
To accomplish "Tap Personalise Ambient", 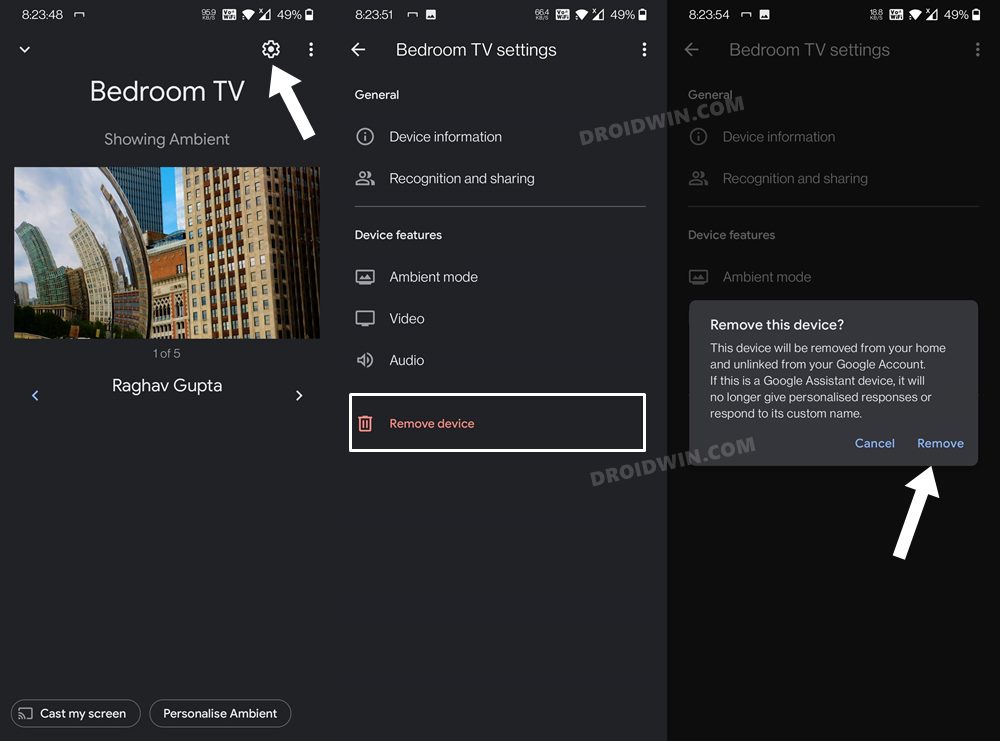I will [x=220, y=713].
